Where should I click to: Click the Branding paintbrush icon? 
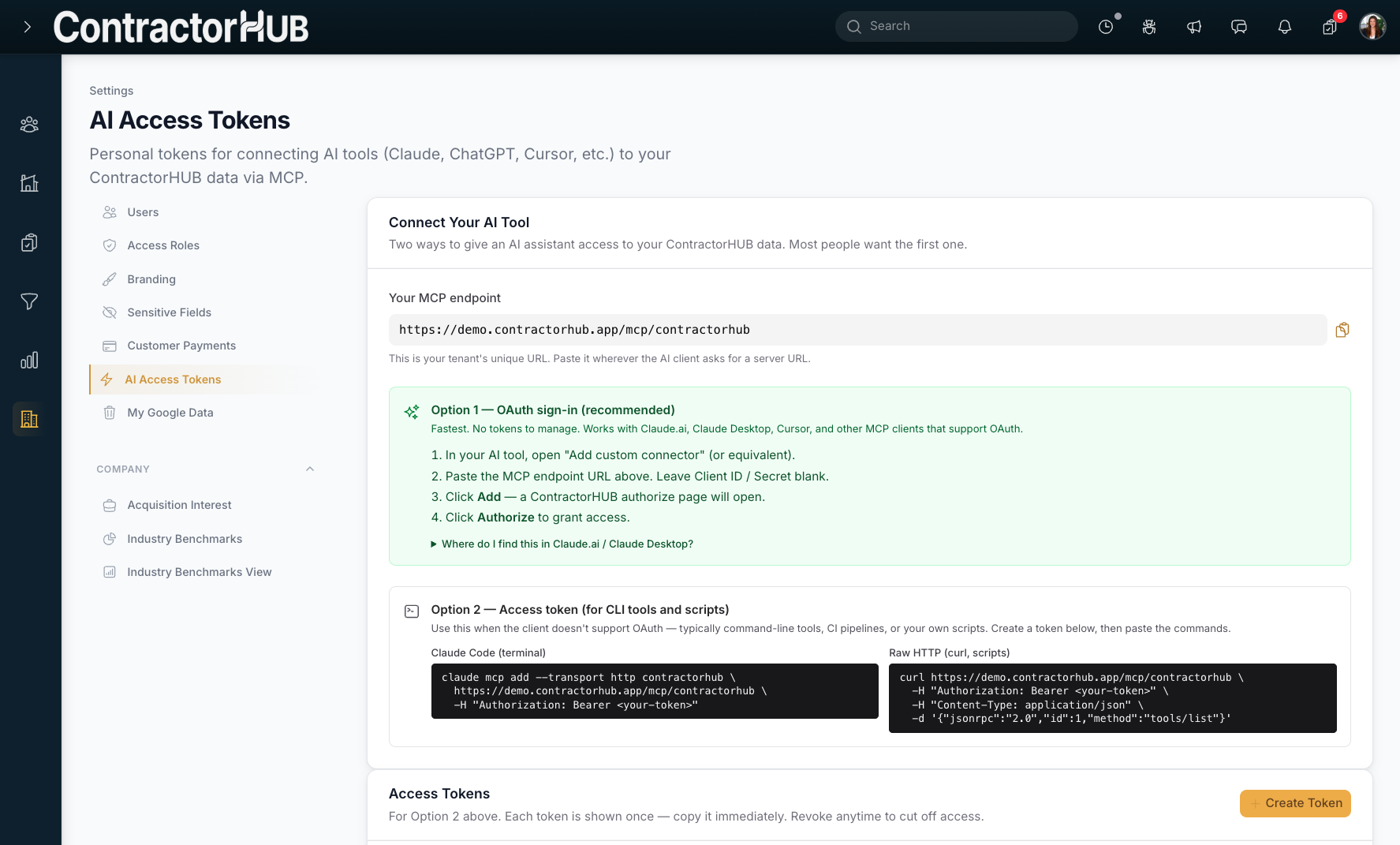pyautogui.click(x=110, y=279)
